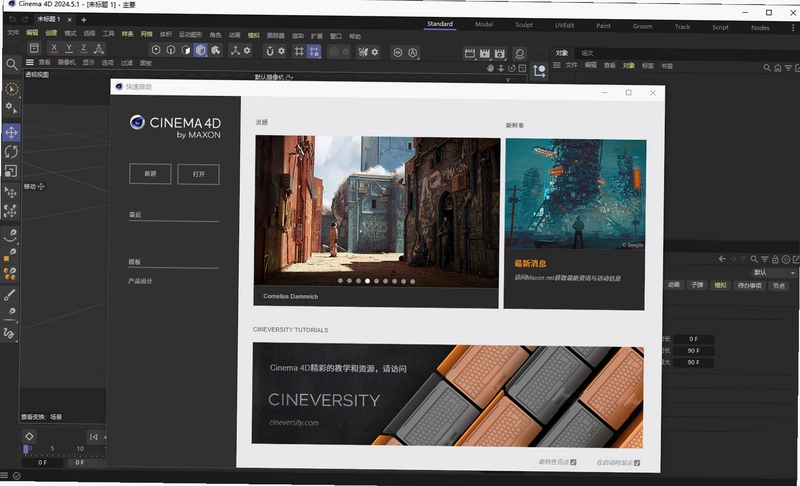
Task: Click the keyframe diamond icon in timeline
Action: tap(29, 437)
